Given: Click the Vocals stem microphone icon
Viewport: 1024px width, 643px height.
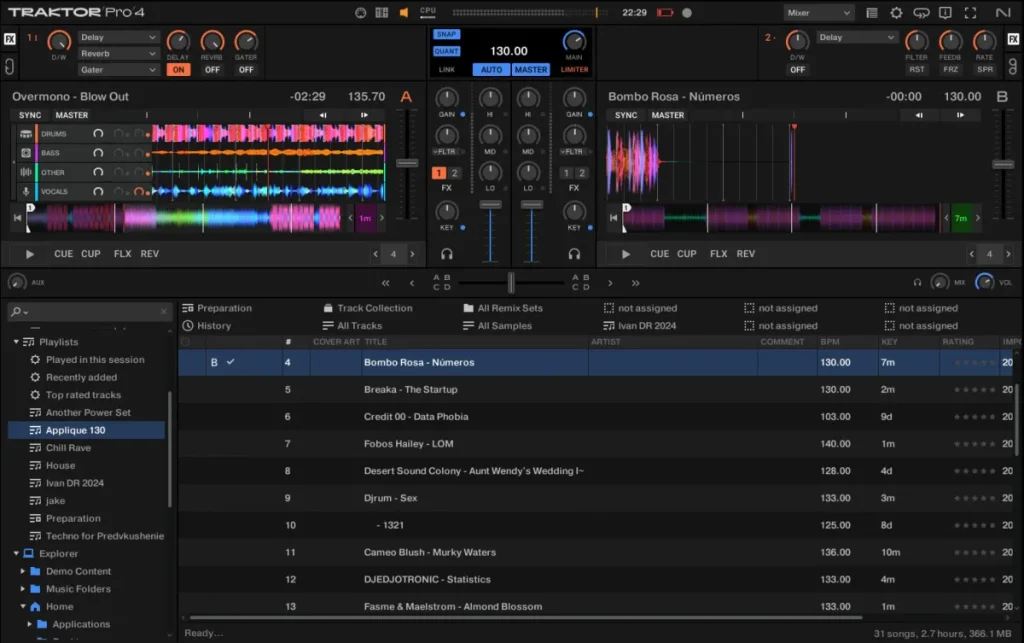Looking at the screenshot, I should (x=27, y=191).
